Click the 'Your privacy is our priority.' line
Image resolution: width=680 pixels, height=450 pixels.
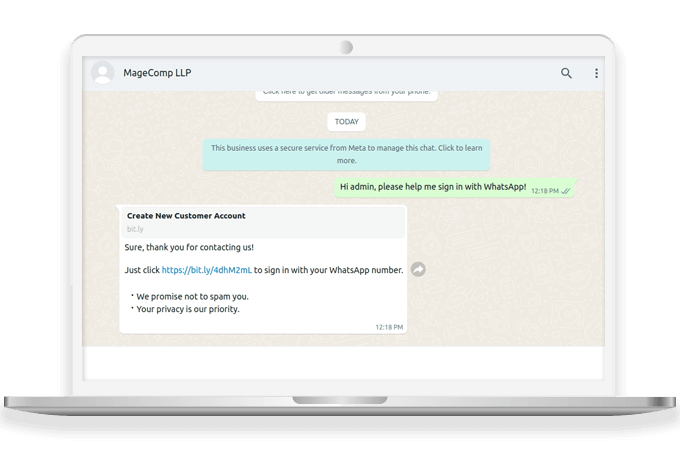click(x=188, y=309)
